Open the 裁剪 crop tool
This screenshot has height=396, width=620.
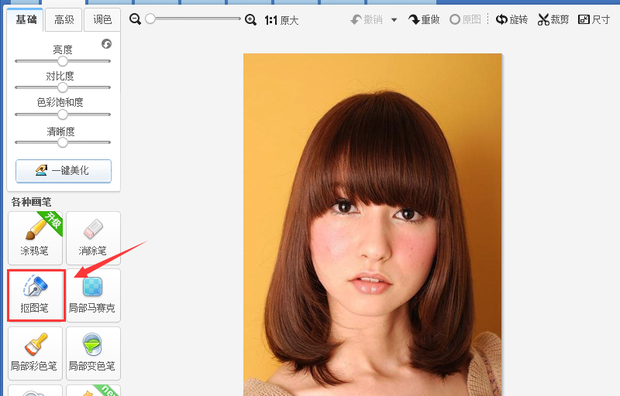[553, 19]
